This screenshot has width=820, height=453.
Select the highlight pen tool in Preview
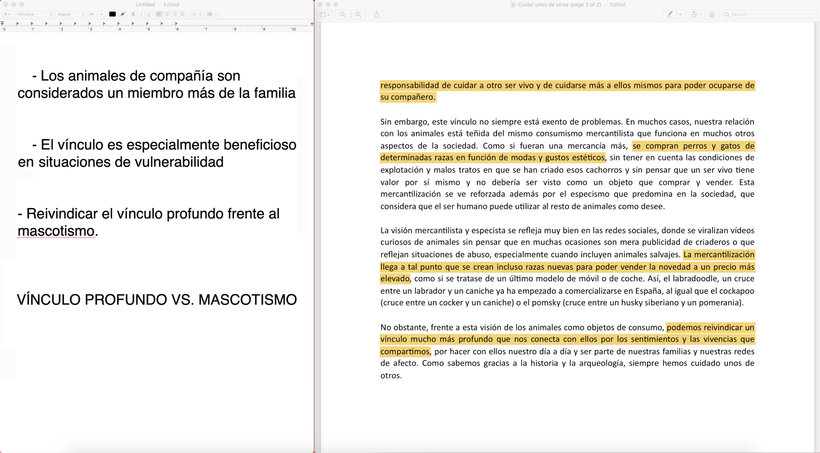pyautogui.click(x=669, y=14)
